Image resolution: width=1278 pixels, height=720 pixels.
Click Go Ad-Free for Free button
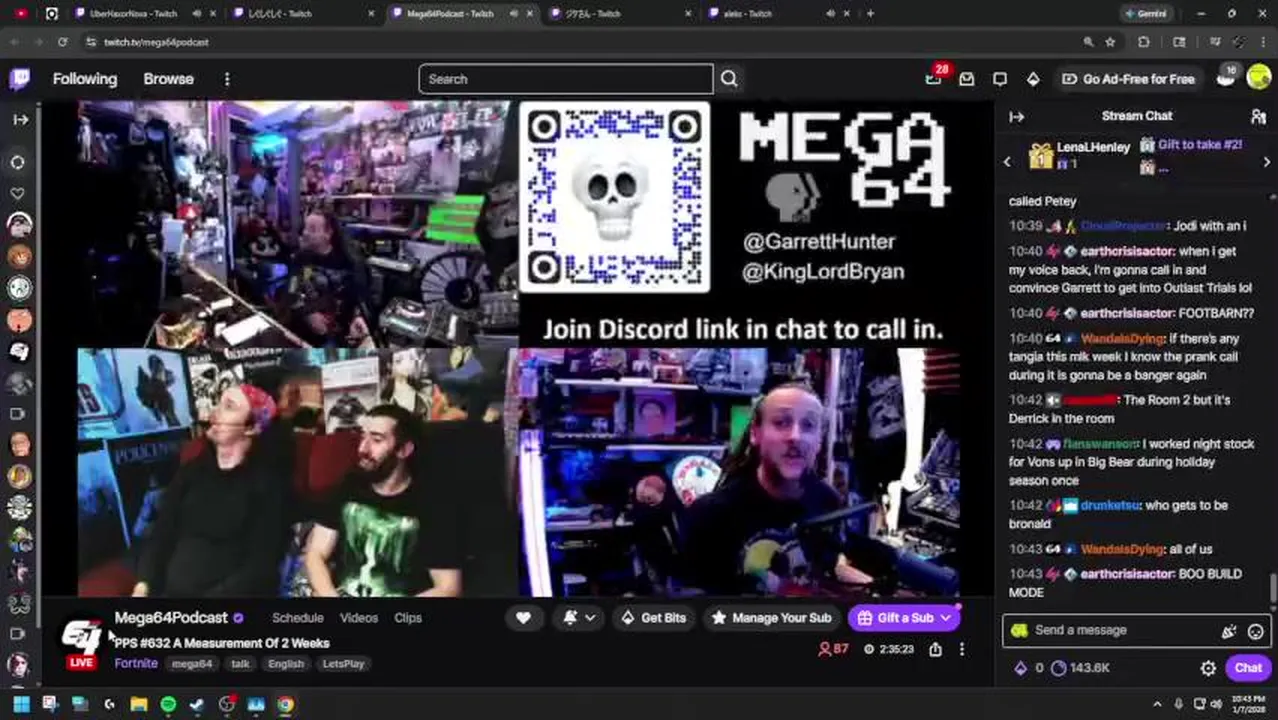point(1128,79)
